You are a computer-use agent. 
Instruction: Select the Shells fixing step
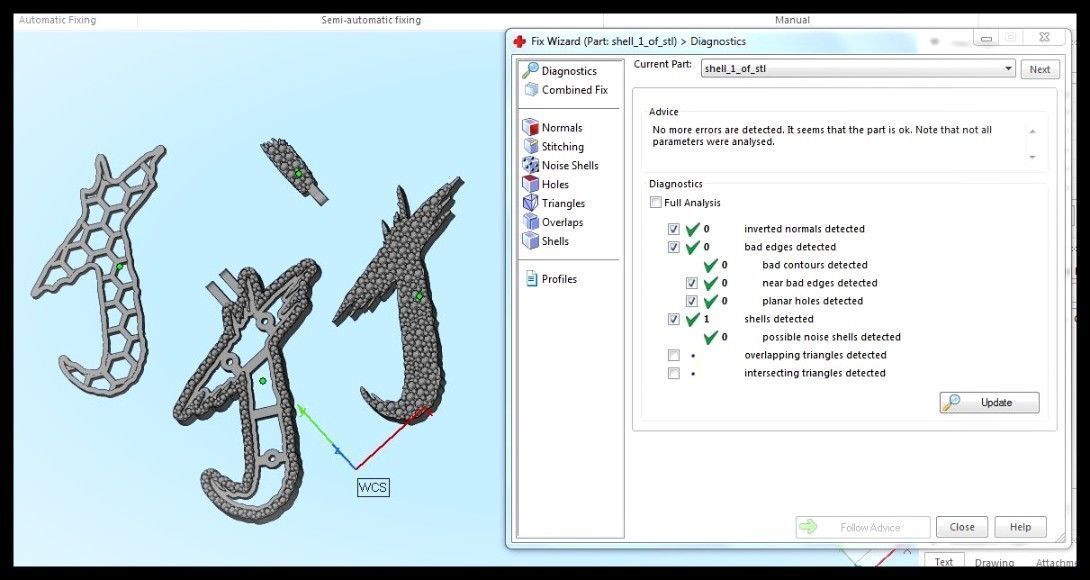[x=546, y=241]
